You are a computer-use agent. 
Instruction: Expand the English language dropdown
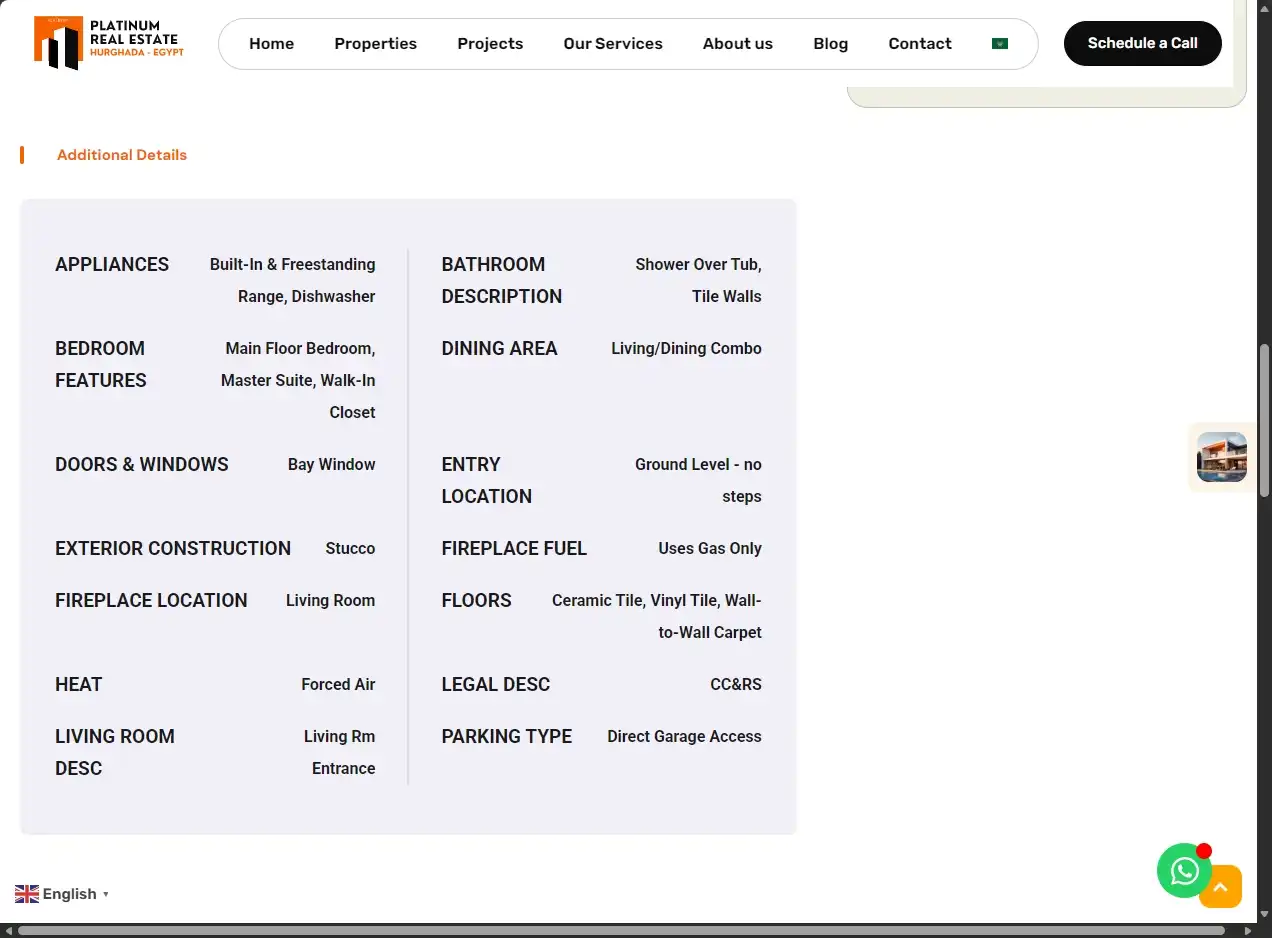tap(62, 894)
